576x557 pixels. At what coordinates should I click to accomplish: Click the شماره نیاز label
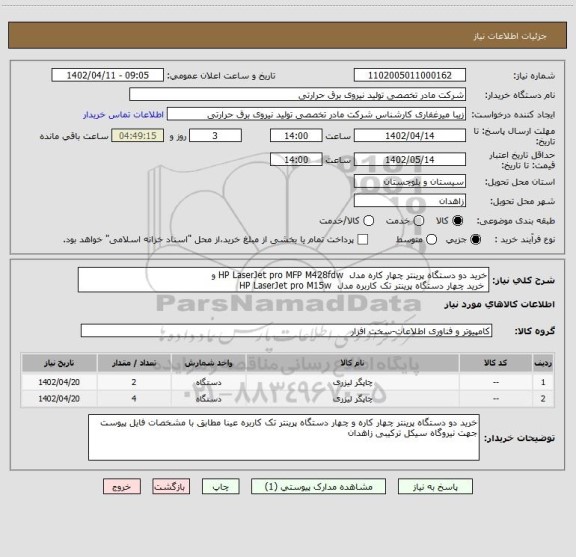pyautogui.click(x=534, y=76)
